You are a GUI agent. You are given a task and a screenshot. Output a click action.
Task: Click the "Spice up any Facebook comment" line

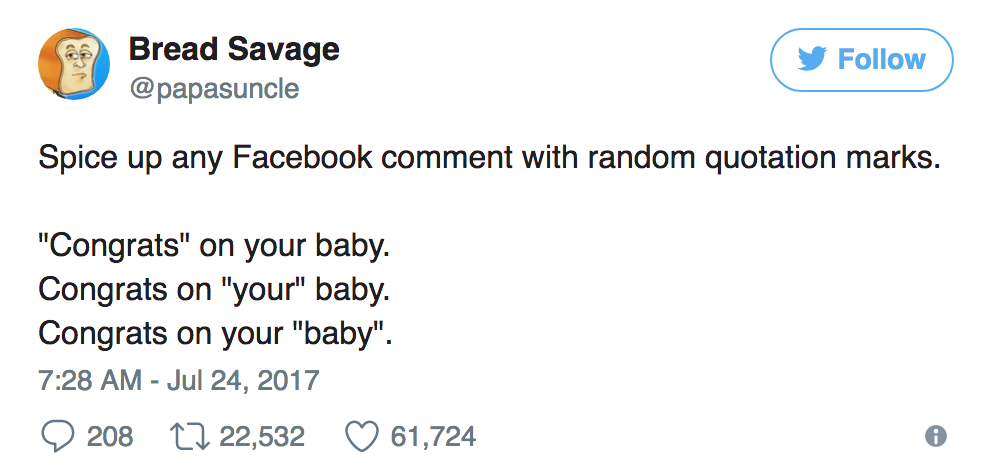tap(489, 158)
